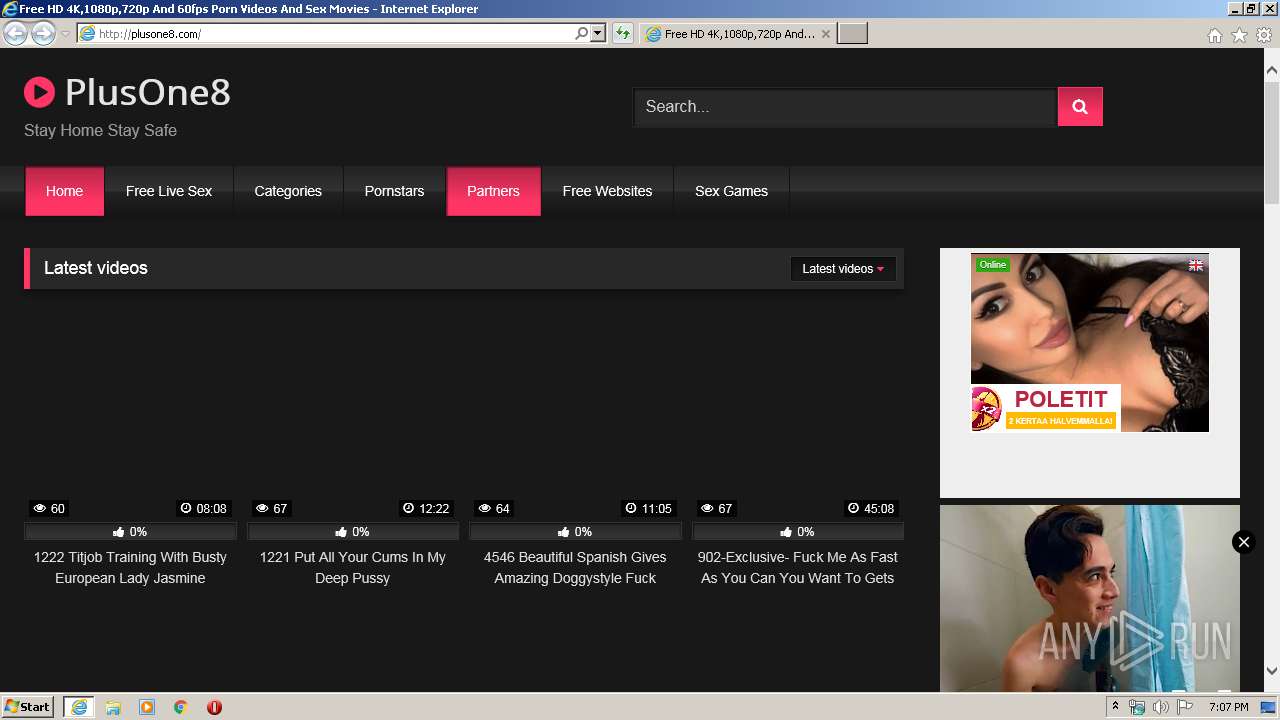Click the PlusOne8 site title

(148, 93)
